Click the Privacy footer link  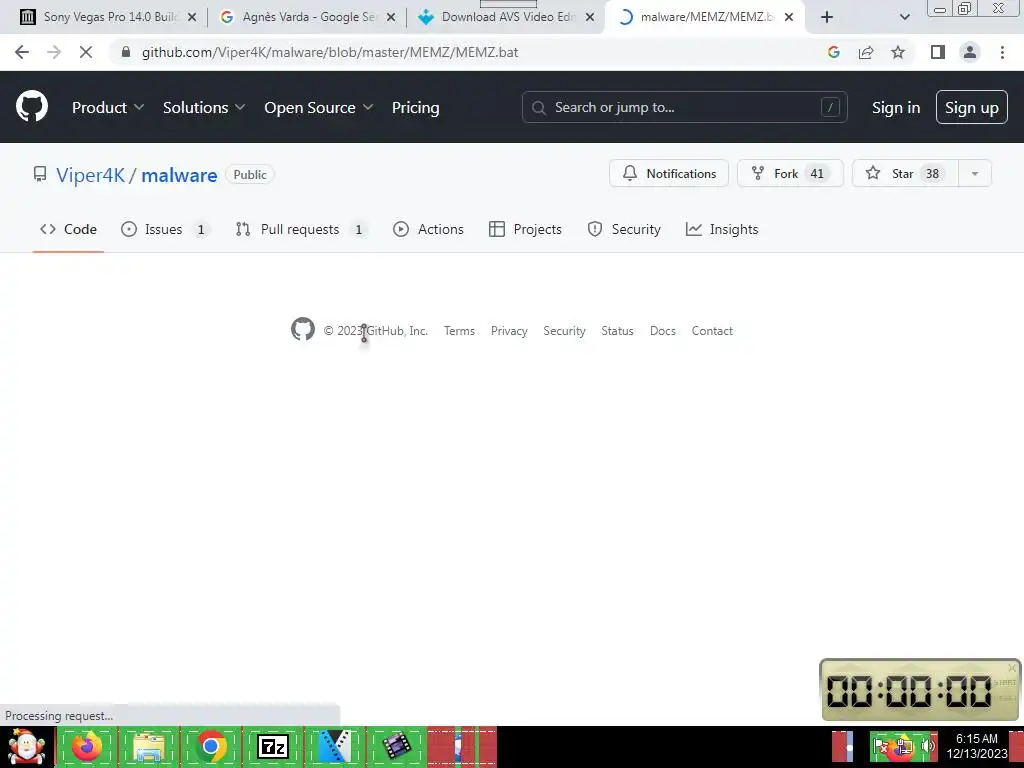509,331
